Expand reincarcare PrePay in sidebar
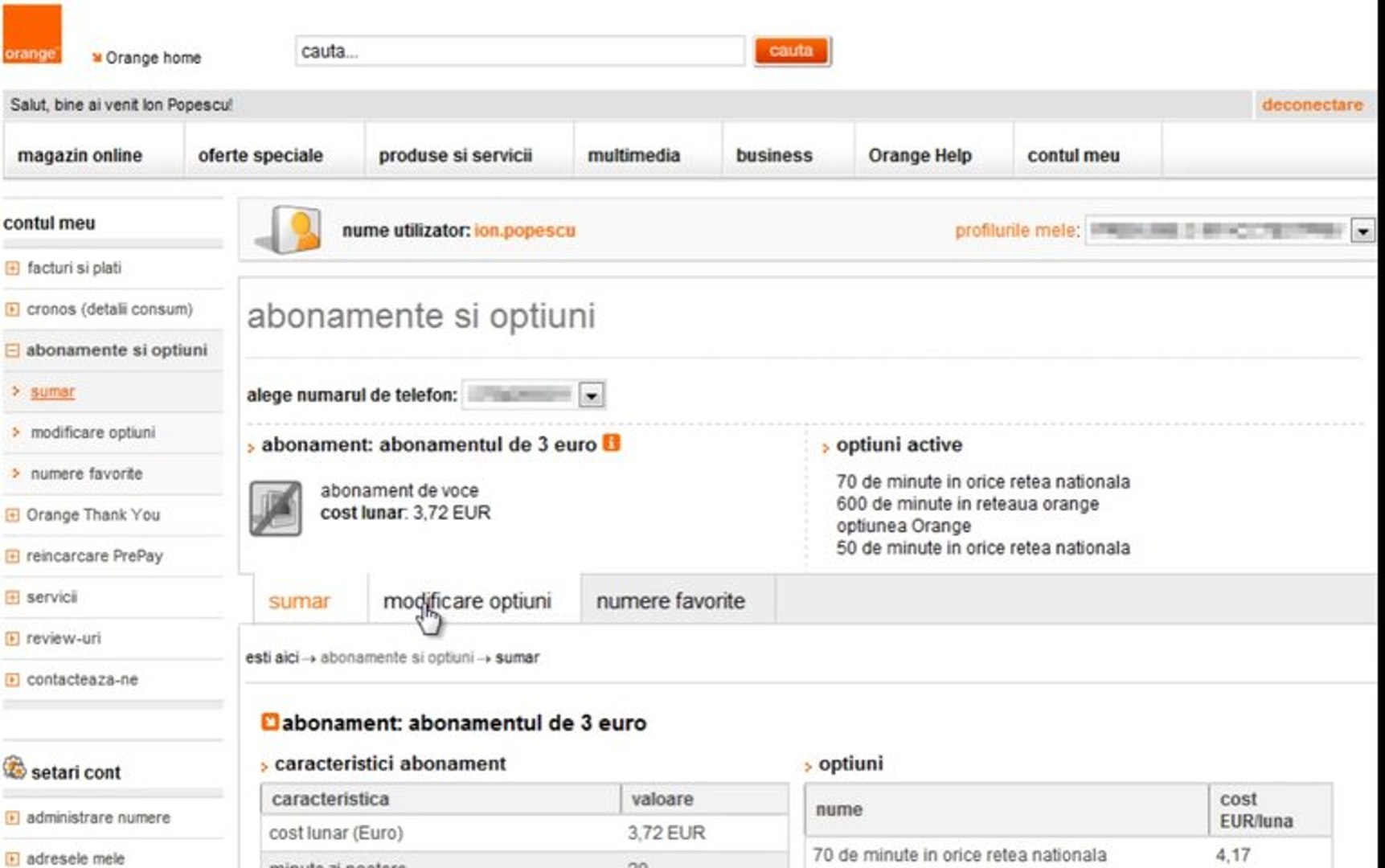Viewport: 1385px width, 868px height. [x=12, y=556]
